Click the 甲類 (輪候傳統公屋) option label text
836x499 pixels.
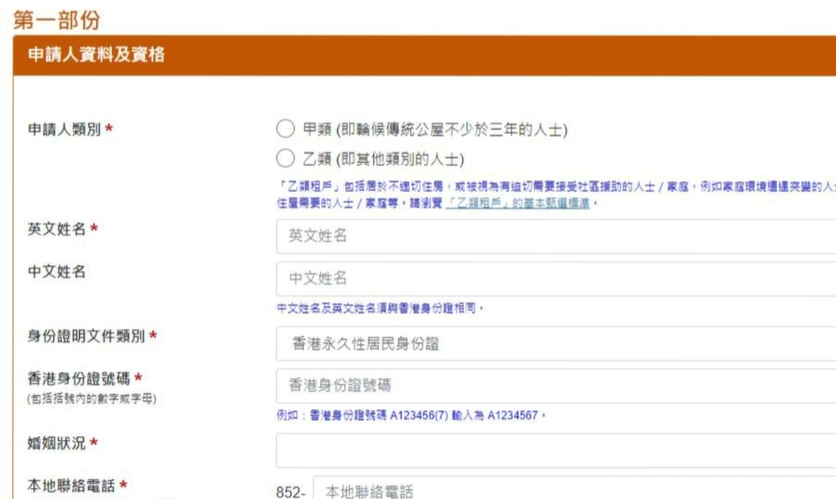pyautogui.click(x=435, y=130)
